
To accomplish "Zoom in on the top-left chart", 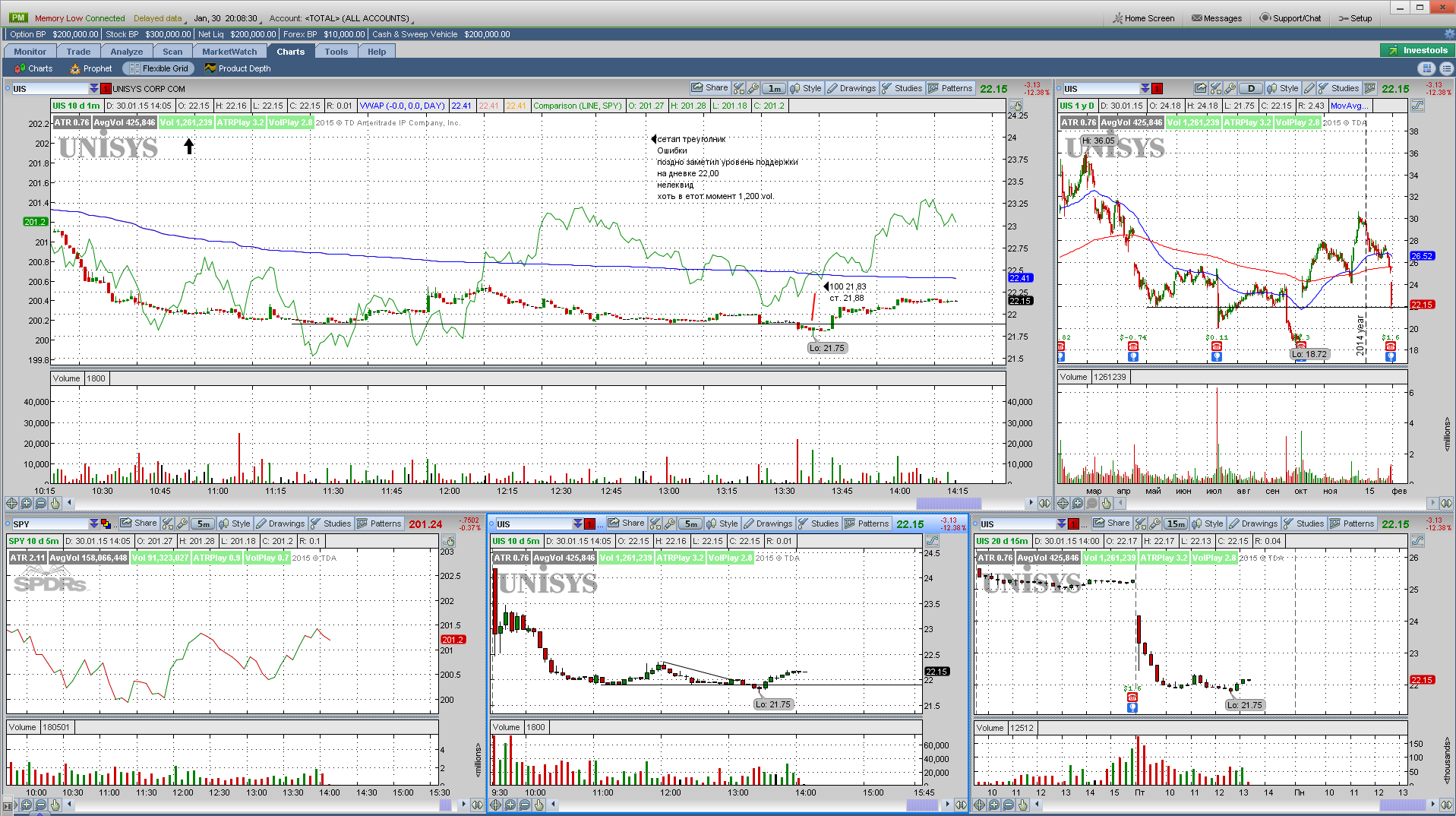I will [27, 503].
